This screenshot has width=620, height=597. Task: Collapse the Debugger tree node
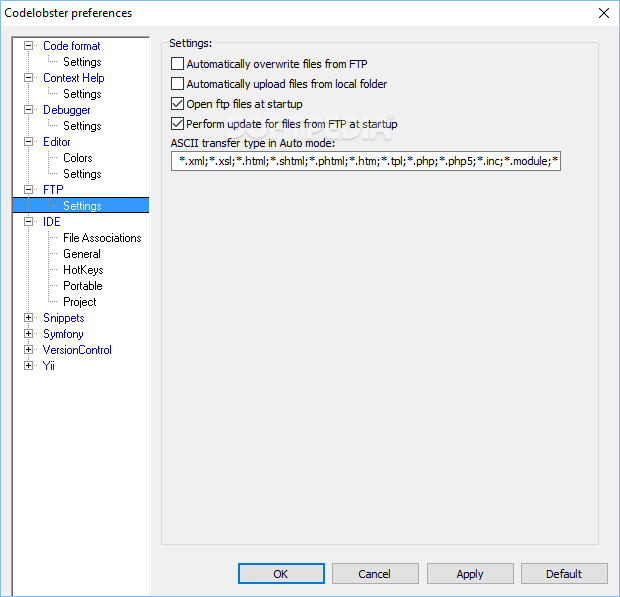[x=28, y=110]
